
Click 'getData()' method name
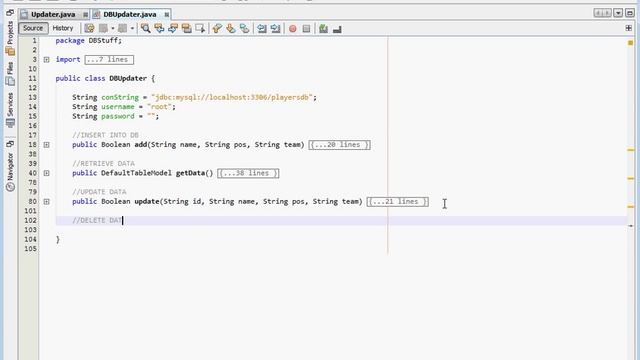[x=195, y=173]
